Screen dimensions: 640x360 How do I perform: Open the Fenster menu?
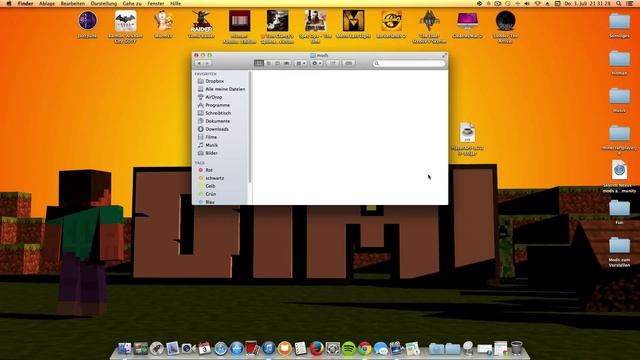(156, 3)
